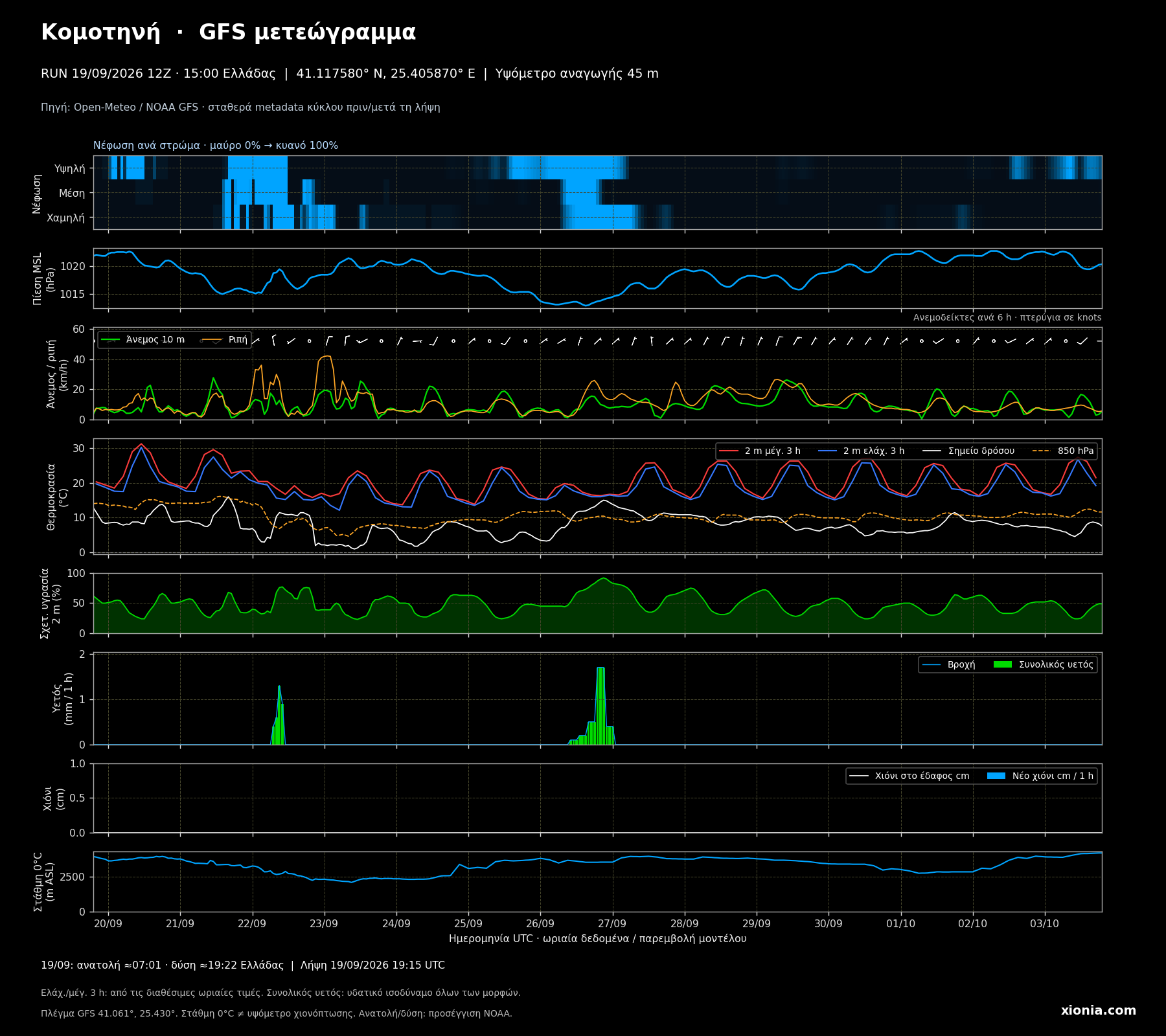Click the tallest precipitation bar near 27/09
The height and width of the screenshot is (1036, 1166).
pos(600,706)
